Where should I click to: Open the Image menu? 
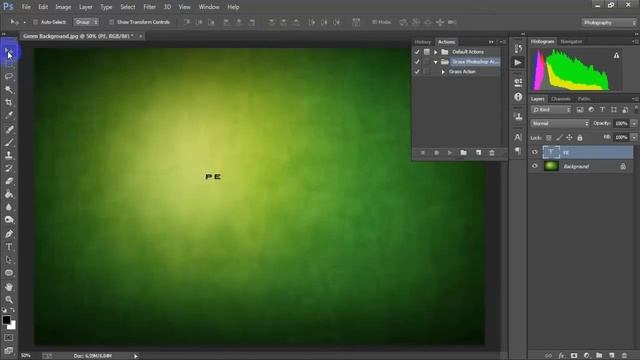[x=63, y=7]
